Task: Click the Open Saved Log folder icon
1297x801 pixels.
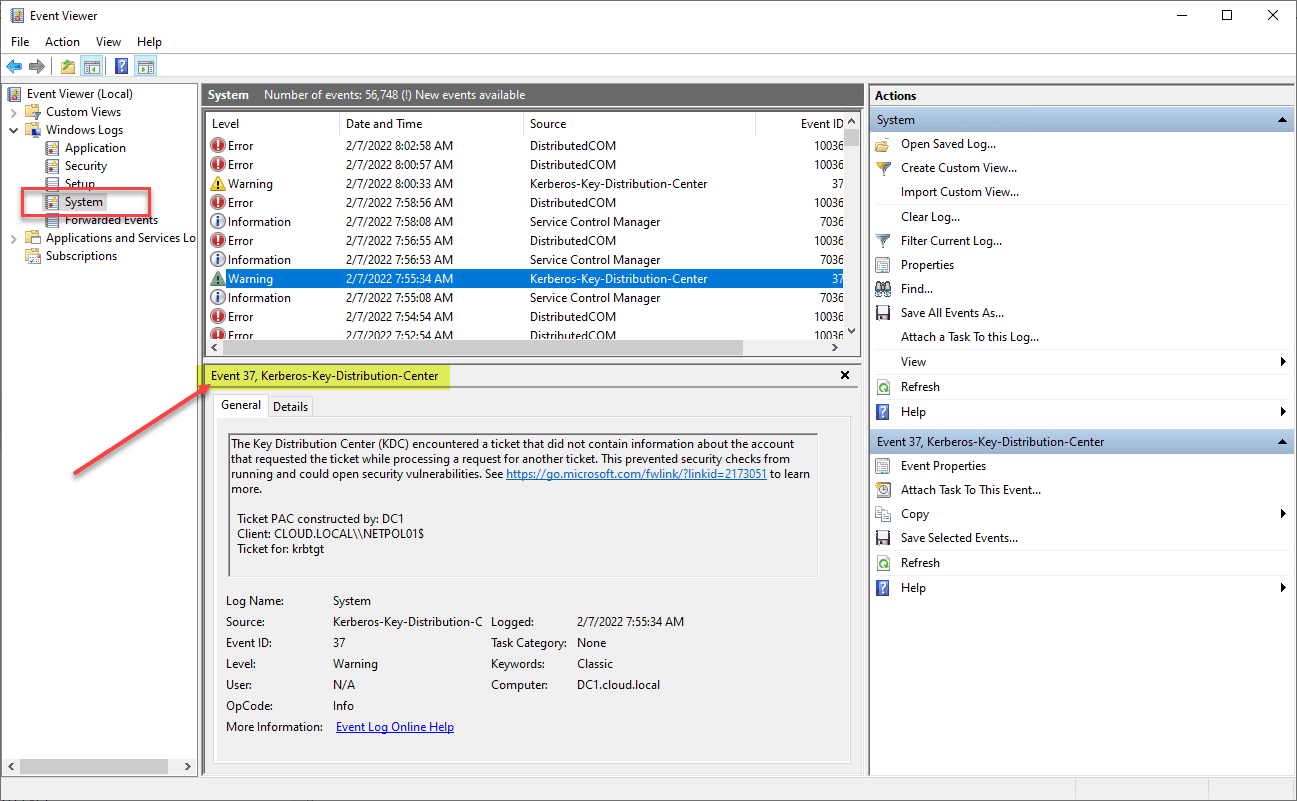Action: (x=883, y=144)
